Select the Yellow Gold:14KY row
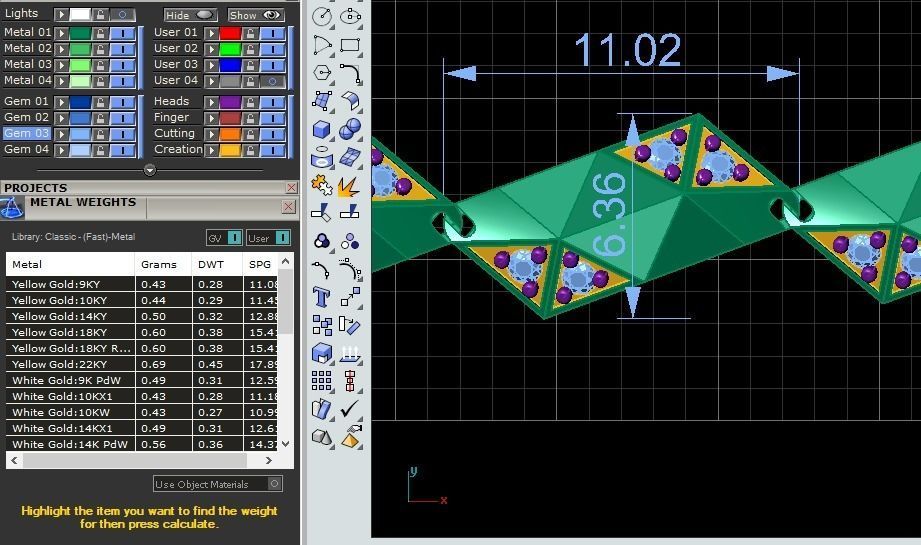 [142, 316]
